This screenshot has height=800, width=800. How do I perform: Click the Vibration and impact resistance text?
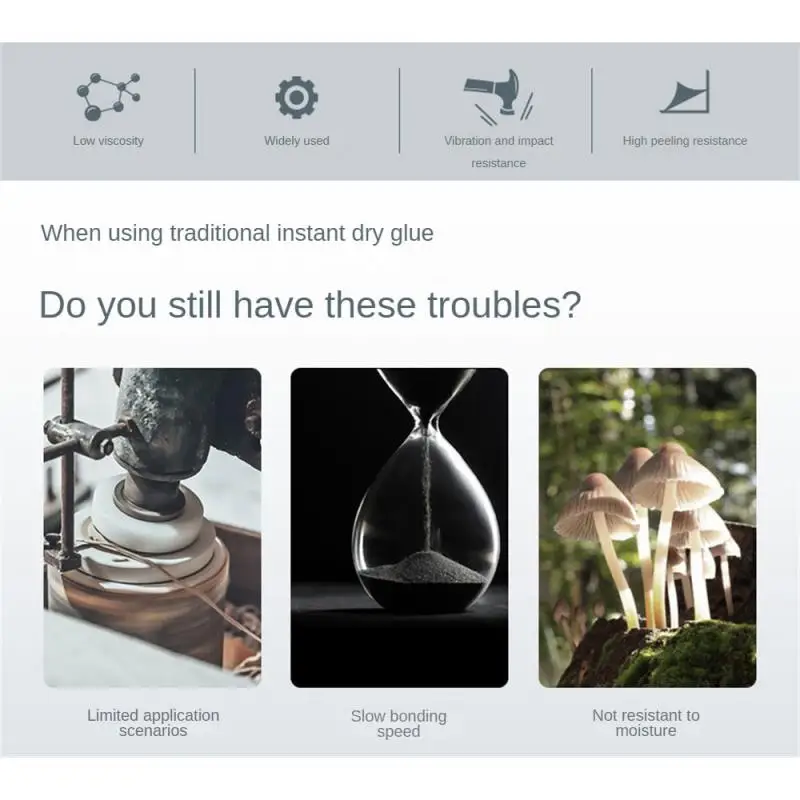[x=498, y=152]
